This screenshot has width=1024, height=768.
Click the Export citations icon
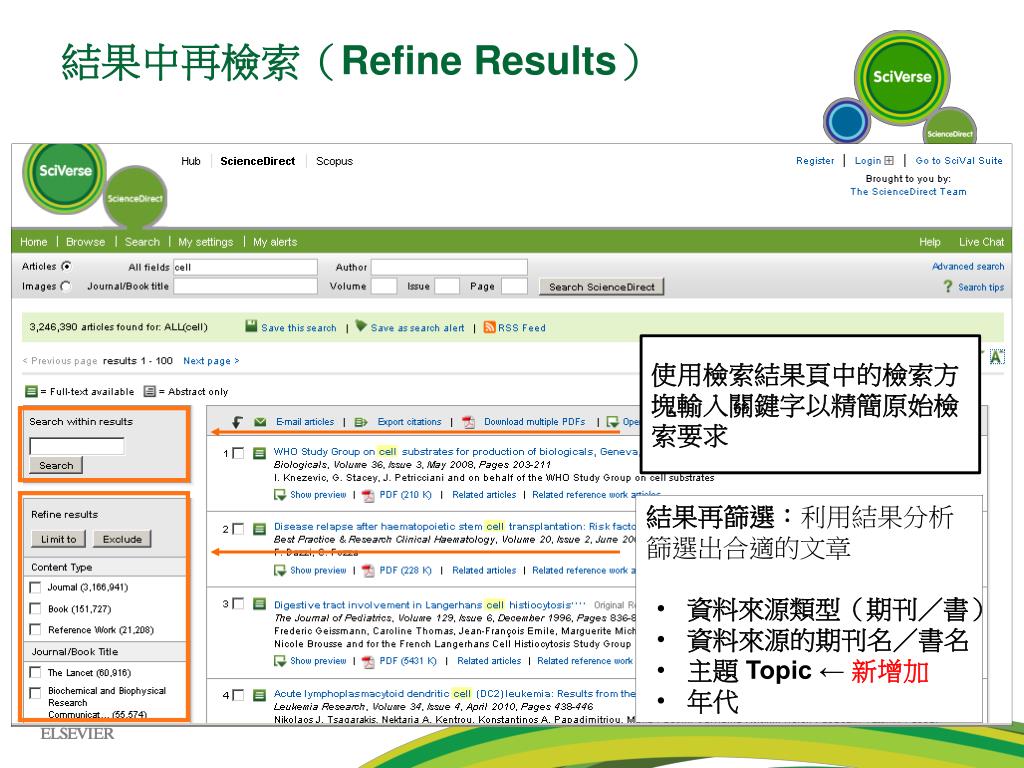[x=360, y=422]
